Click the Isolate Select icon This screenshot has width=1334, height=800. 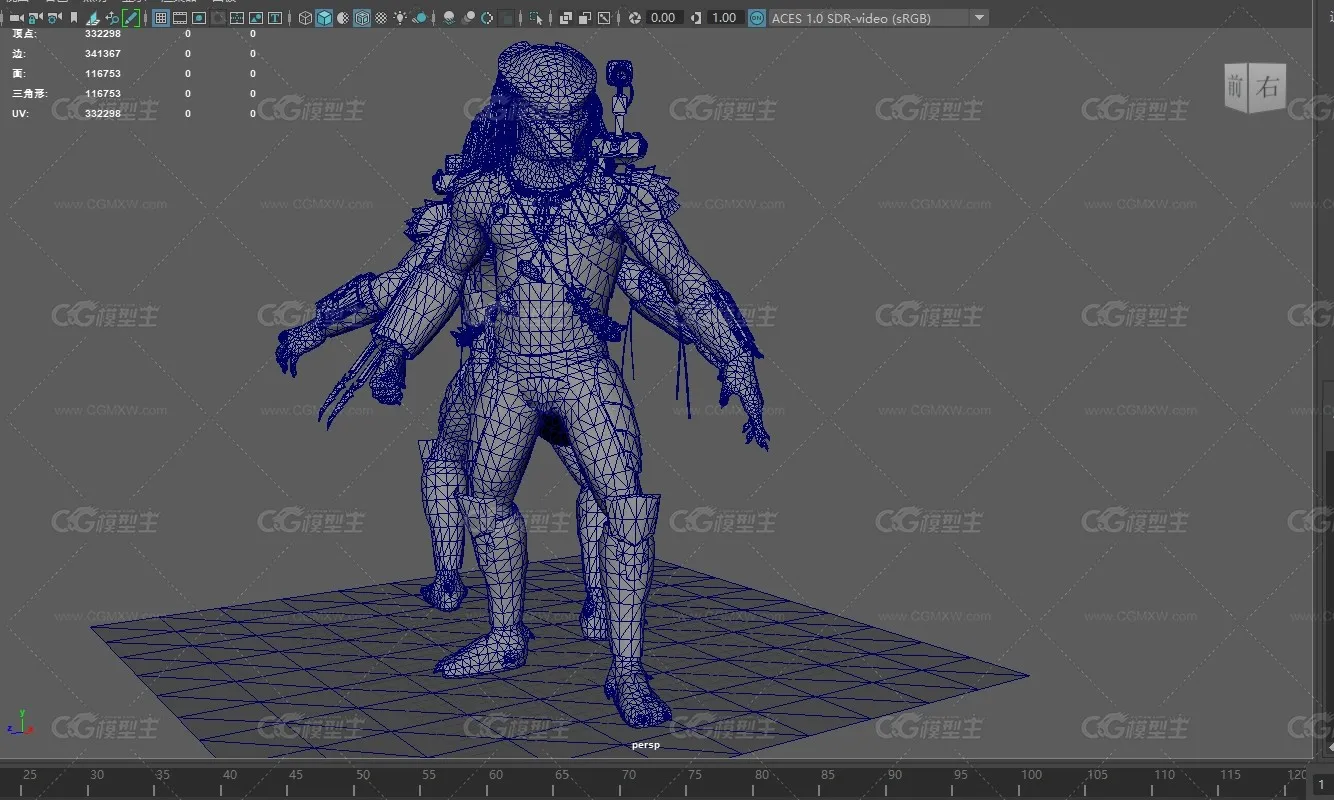tap(536, 18)
